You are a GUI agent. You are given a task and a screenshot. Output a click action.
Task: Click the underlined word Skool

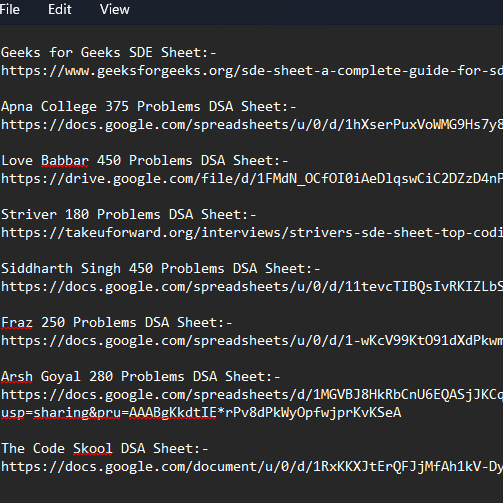93,449
